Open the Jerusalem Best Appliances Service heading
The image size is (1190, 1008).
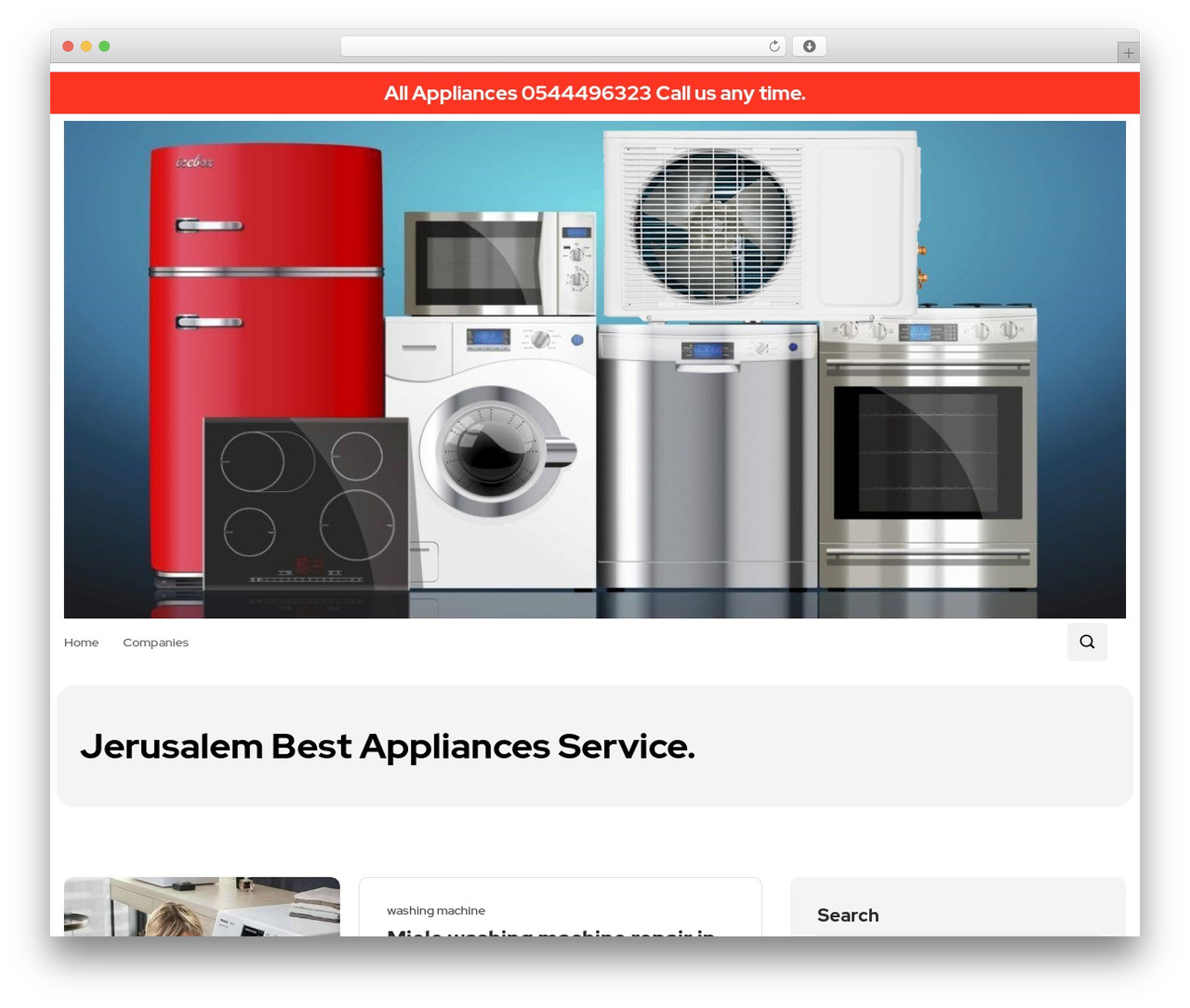pyautogui.click(x=388, y=746)
